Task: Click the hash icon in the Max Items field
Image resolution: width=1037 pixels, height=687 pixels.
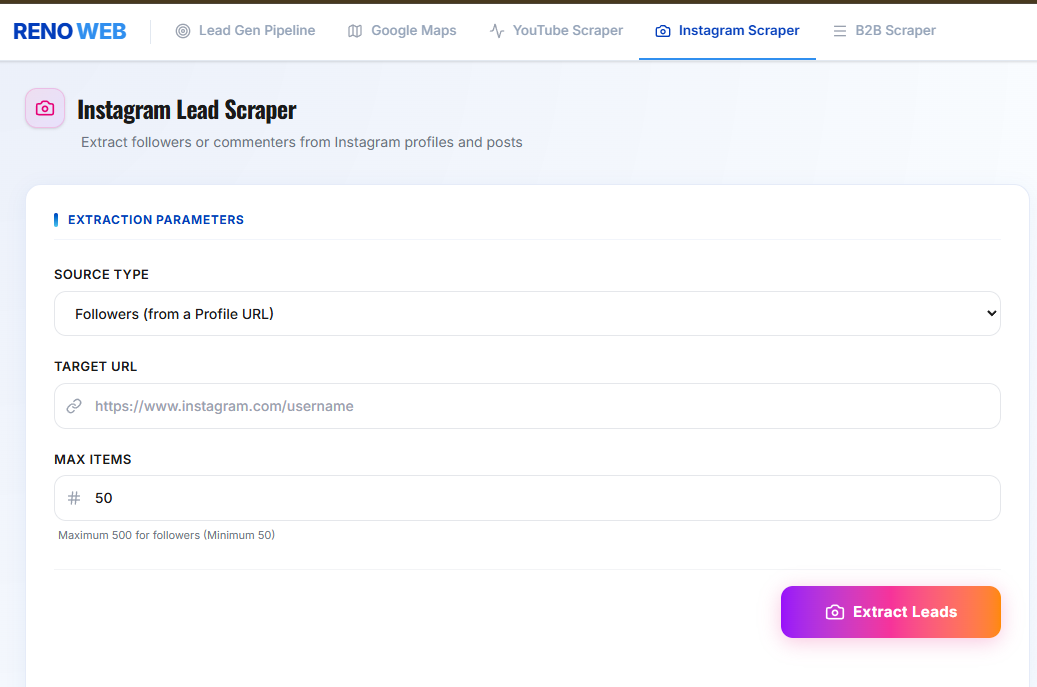Action: click(74, 498)
